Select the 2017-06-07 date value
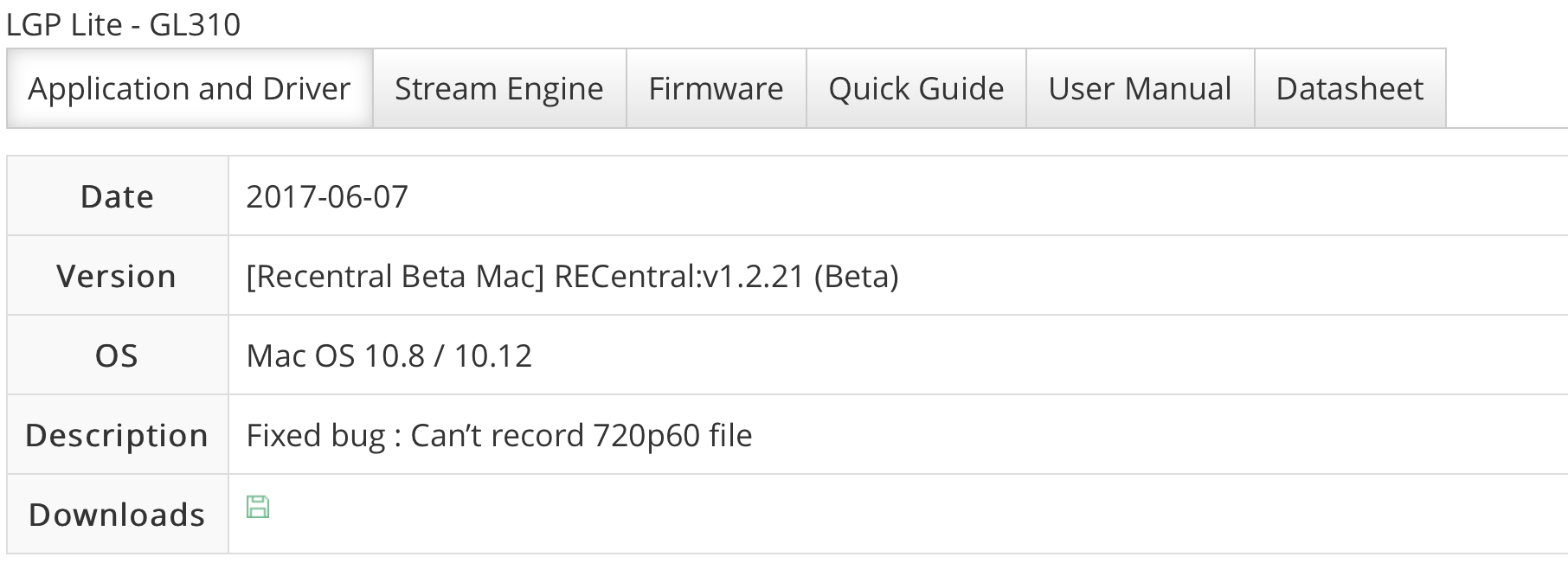This screenshot has height=576, width=1568. (327, 196)
